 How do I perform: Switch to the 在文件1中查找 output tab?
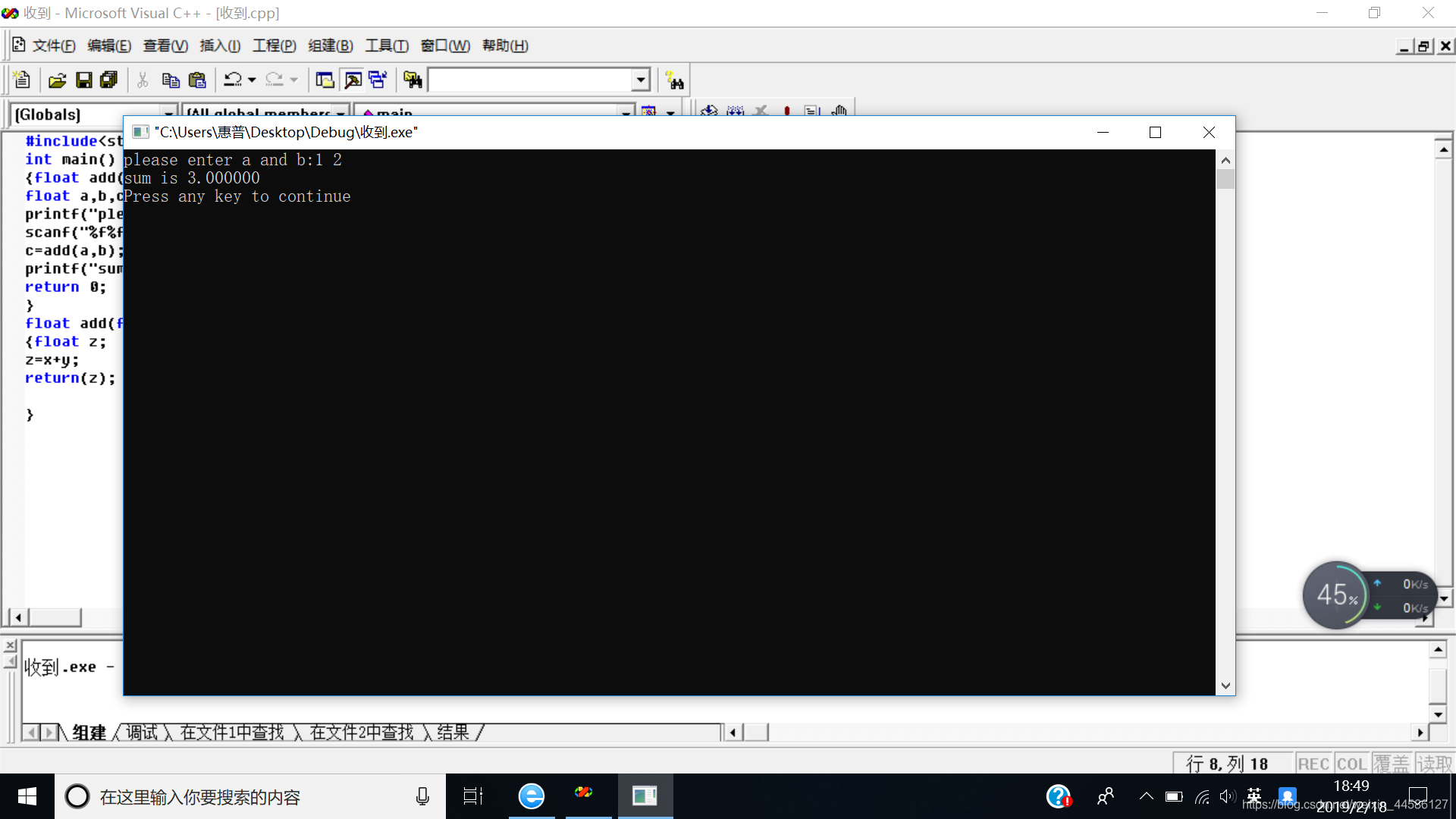[232, 733]
